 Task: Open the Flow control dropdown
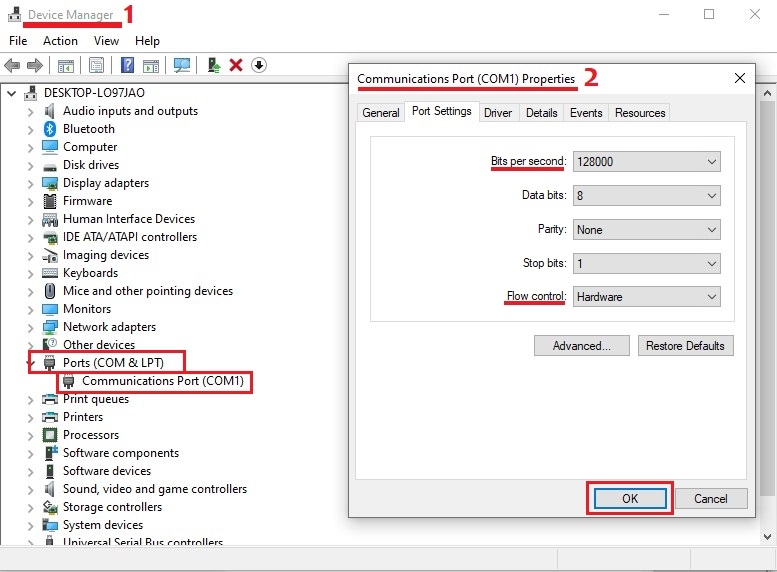coord(646,297)
